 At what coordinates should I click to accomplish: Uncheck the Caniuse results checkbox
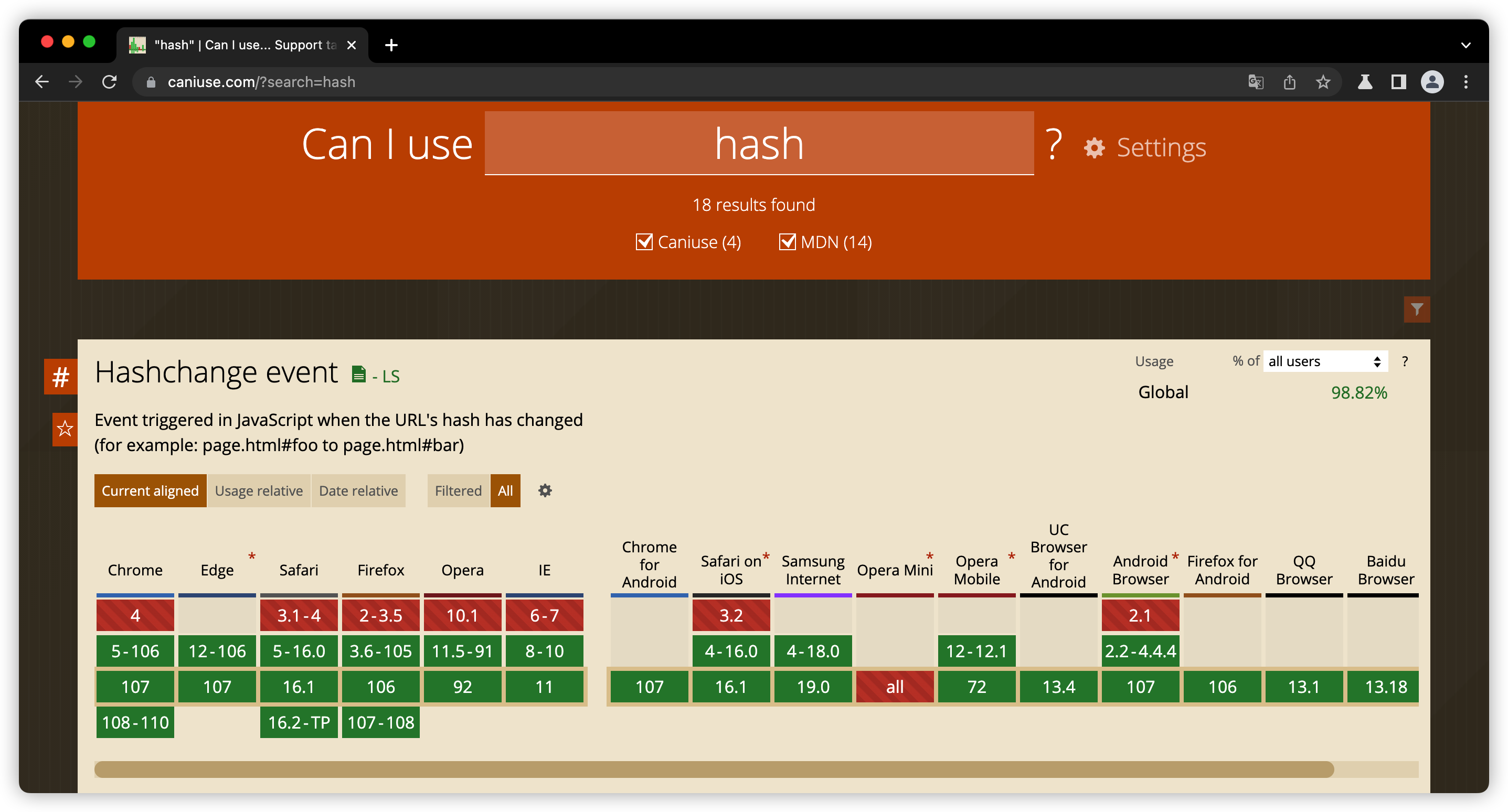[644, 242]
